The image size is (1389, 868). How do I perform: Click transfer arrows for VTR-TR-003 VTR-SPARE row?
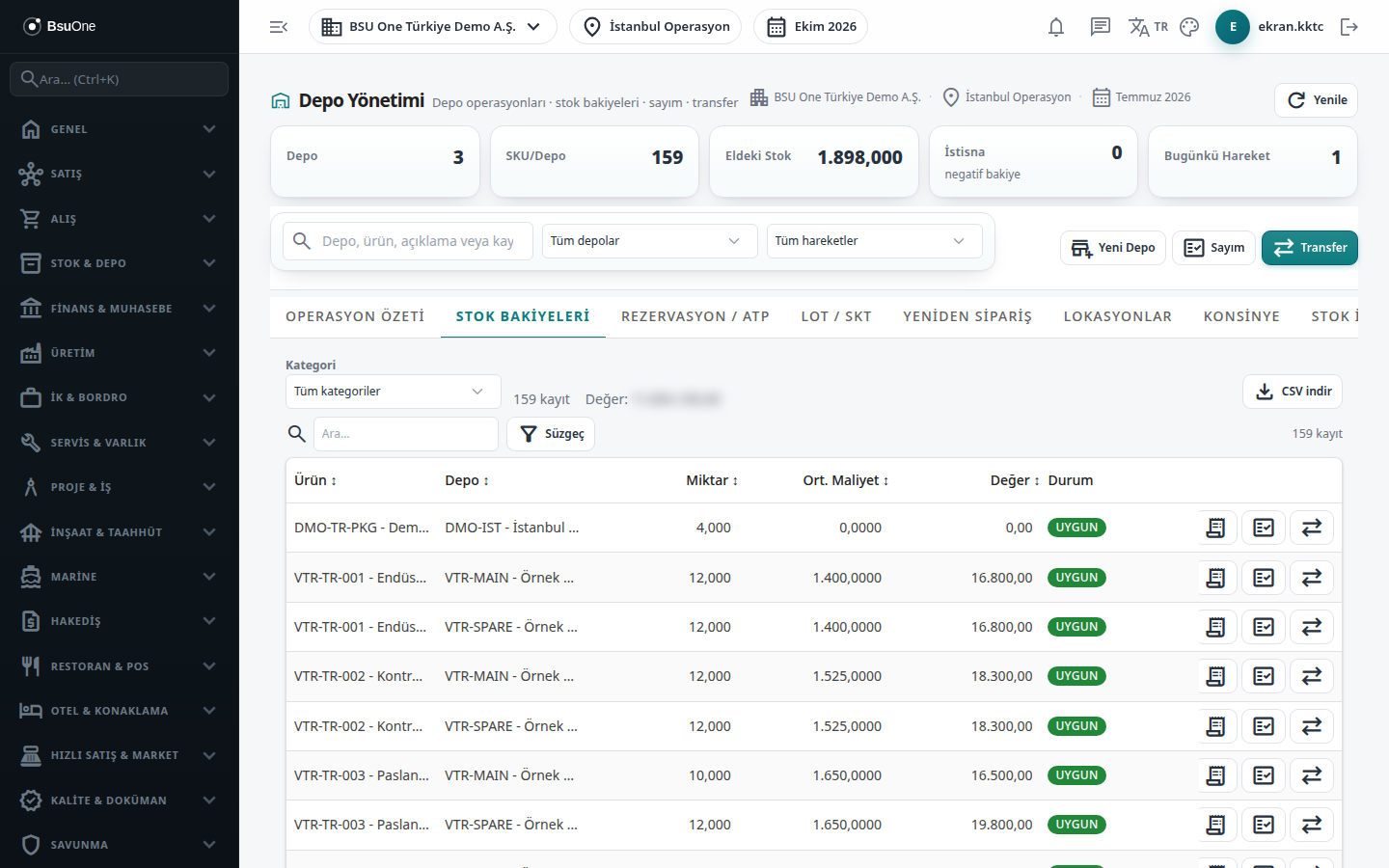pos(1312,825)
